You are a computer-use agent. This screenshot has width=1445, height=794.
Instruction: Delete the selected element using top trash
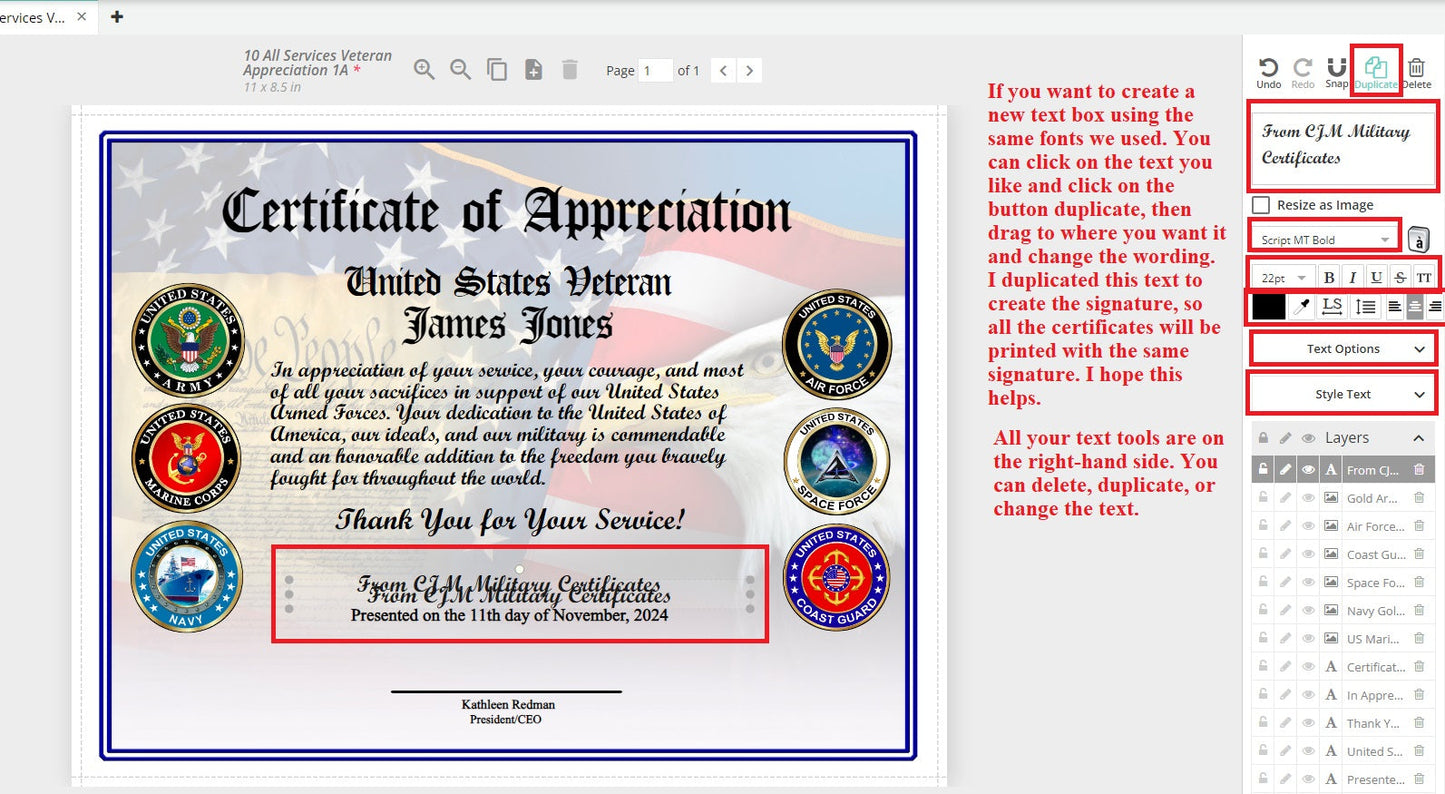click(1416, 73)
